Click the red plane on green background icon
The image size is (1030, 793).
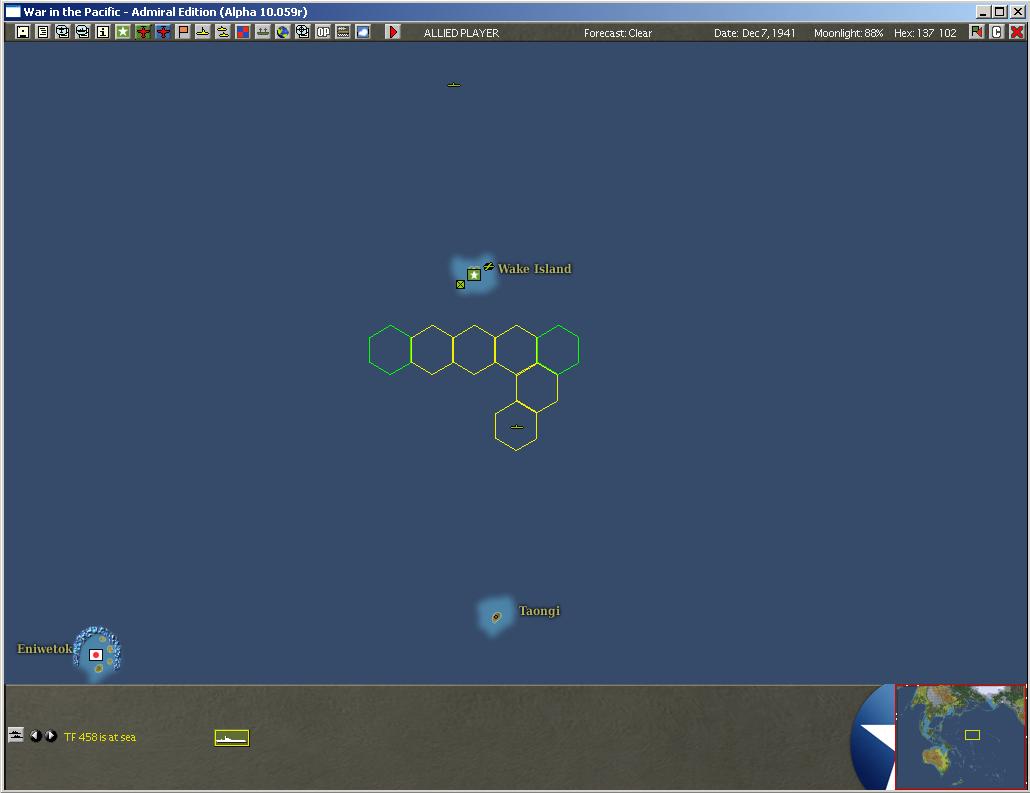pos(143,32)
